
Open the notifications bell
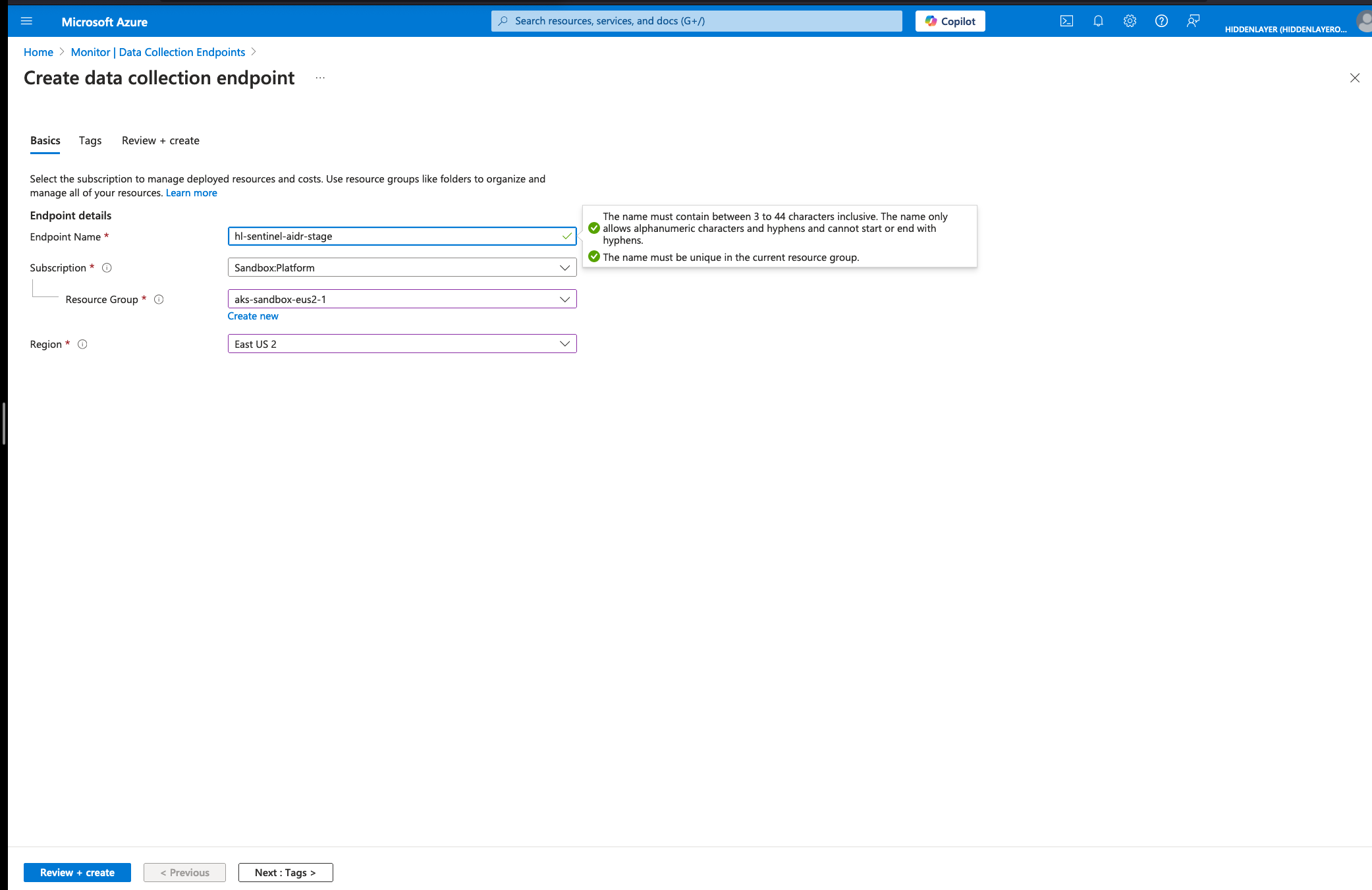point(1098,21)
